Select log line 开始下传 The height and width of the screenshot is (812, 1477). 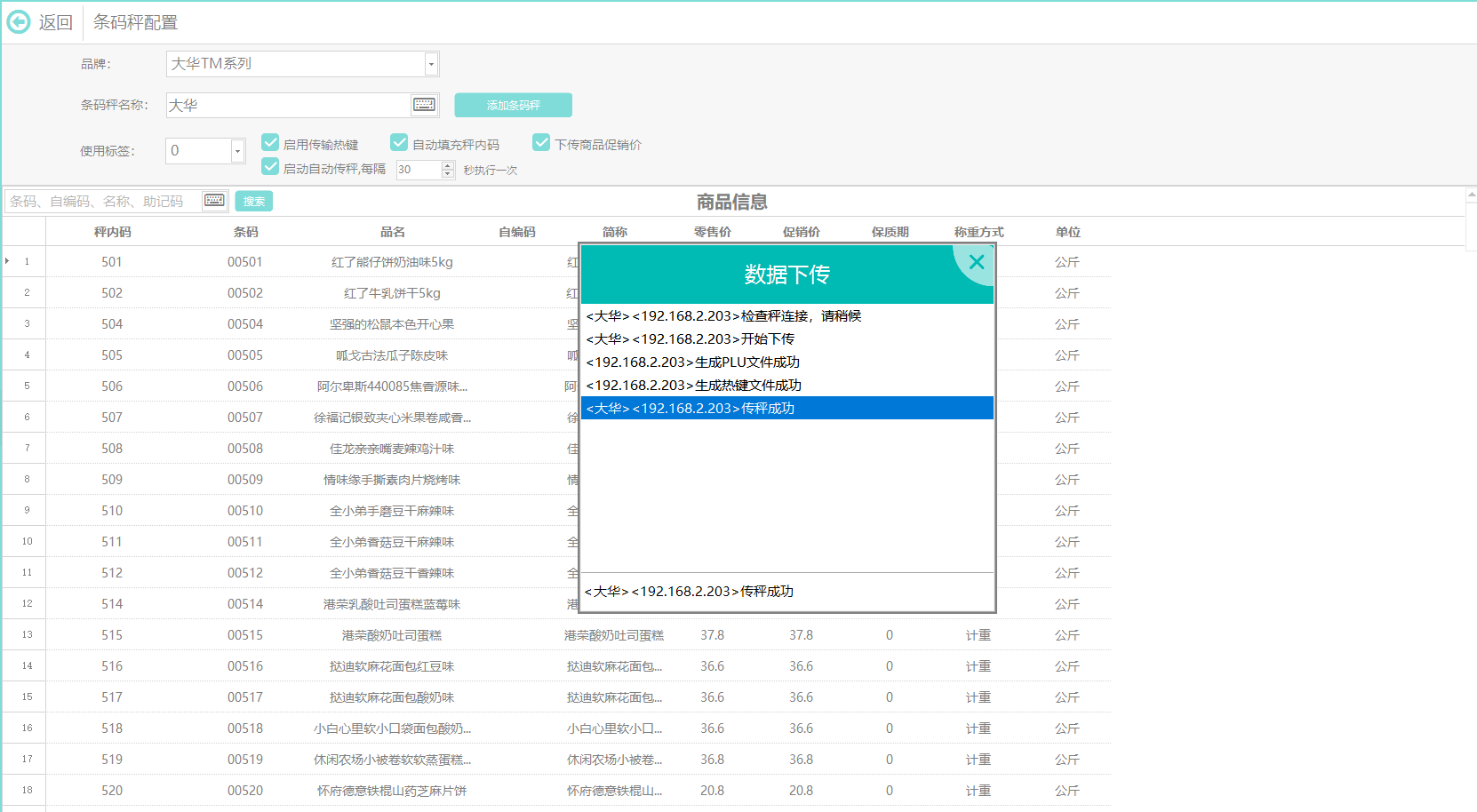point(786,338)
